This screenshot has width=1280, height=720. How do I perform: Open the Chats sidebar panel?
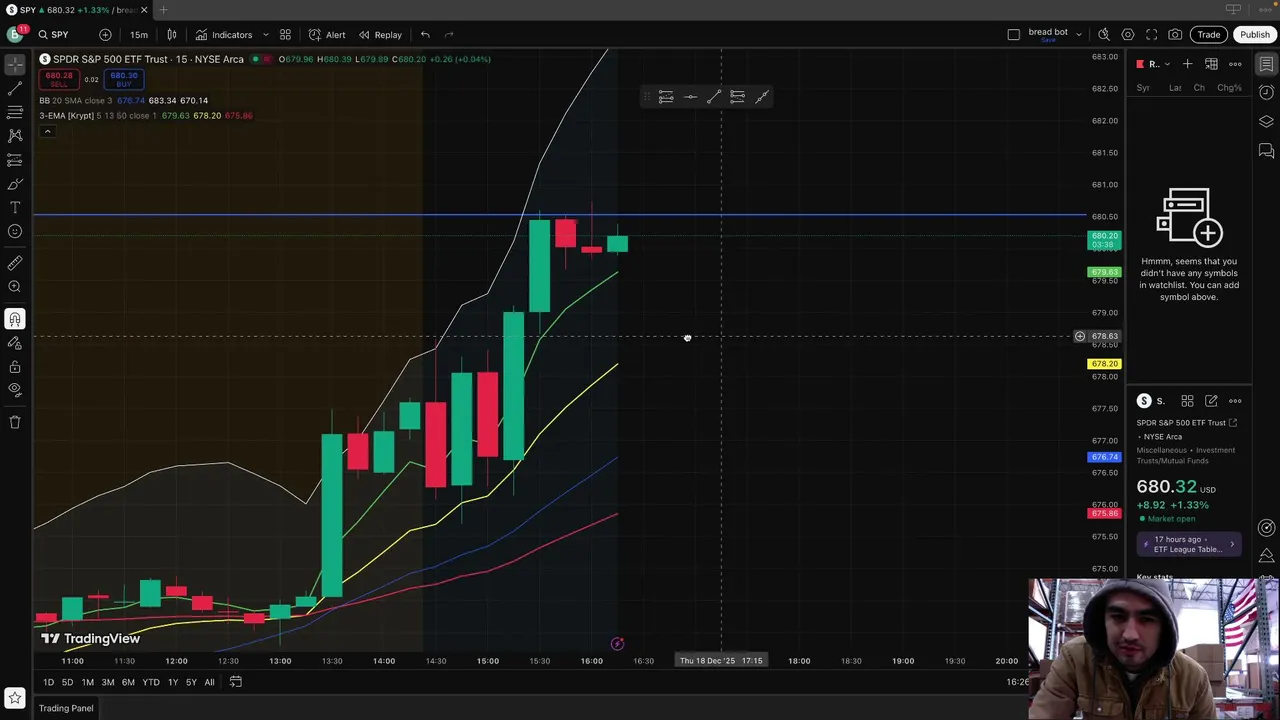tap(1266, 151)
